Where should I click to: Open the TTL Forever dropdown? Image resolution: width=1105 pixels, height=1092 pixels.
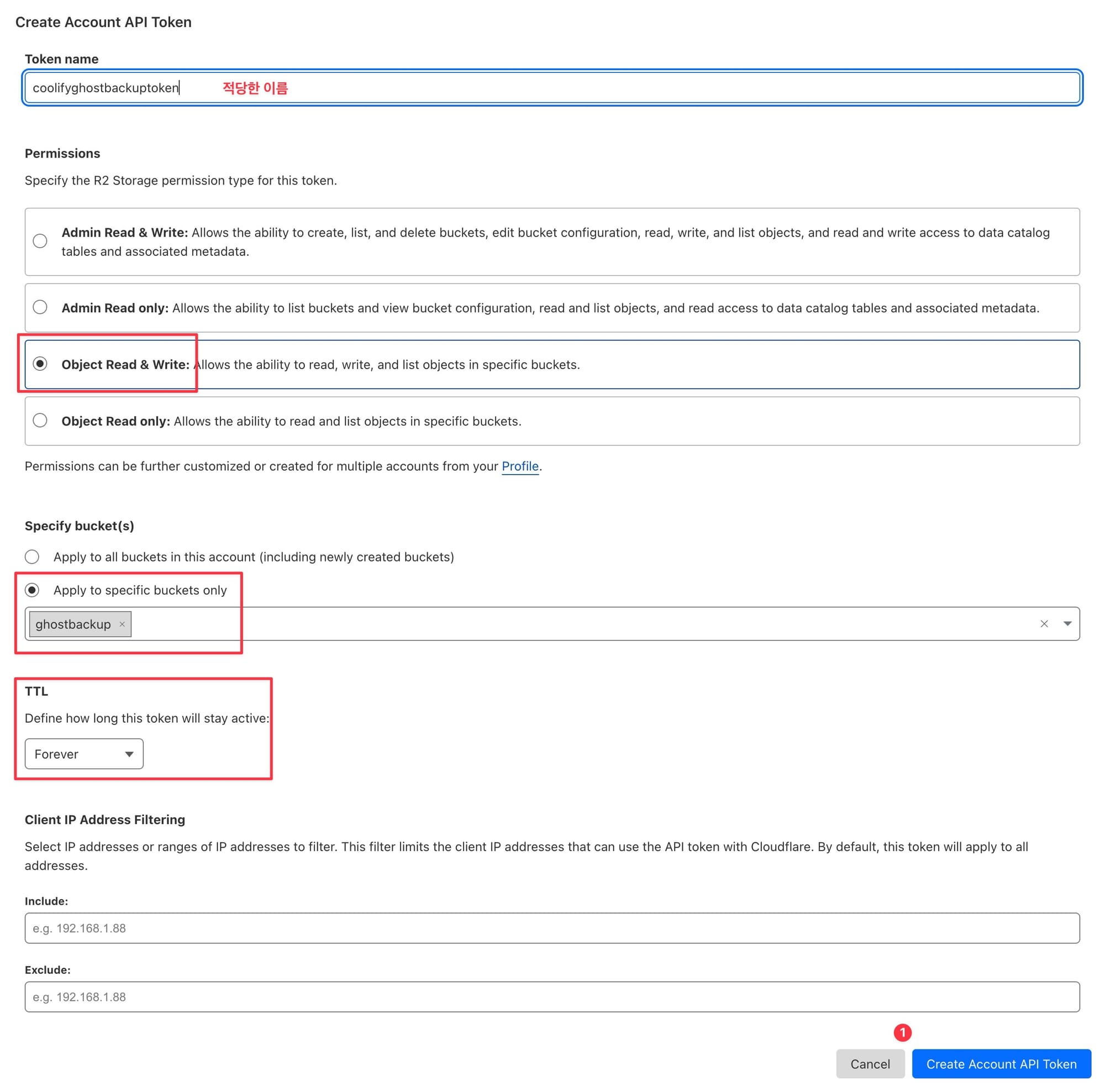click(84, 754)
